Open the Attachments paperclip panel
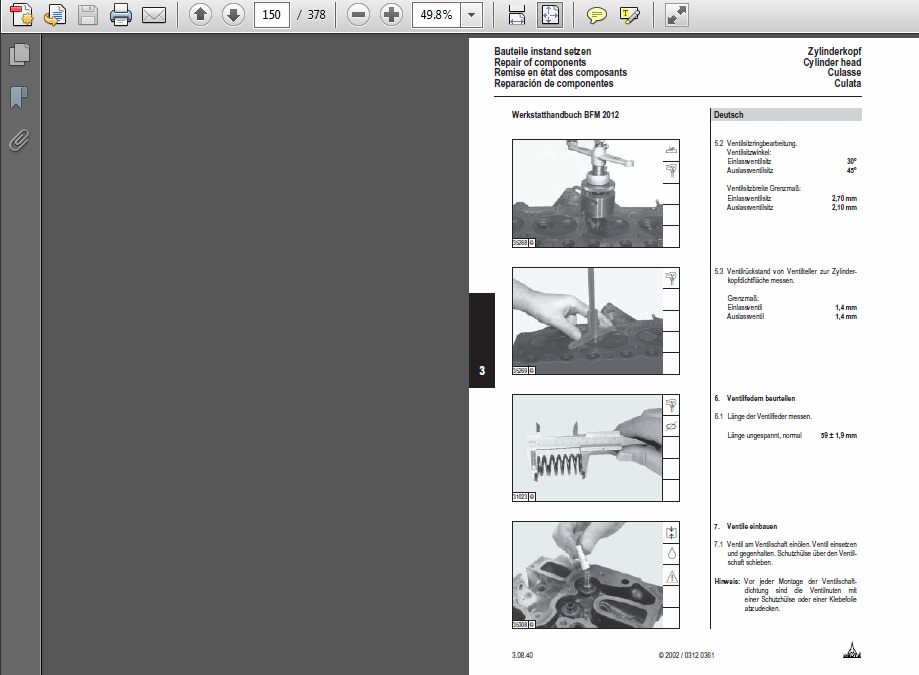This screenshot has height=675, width=919. pos(19,141)
